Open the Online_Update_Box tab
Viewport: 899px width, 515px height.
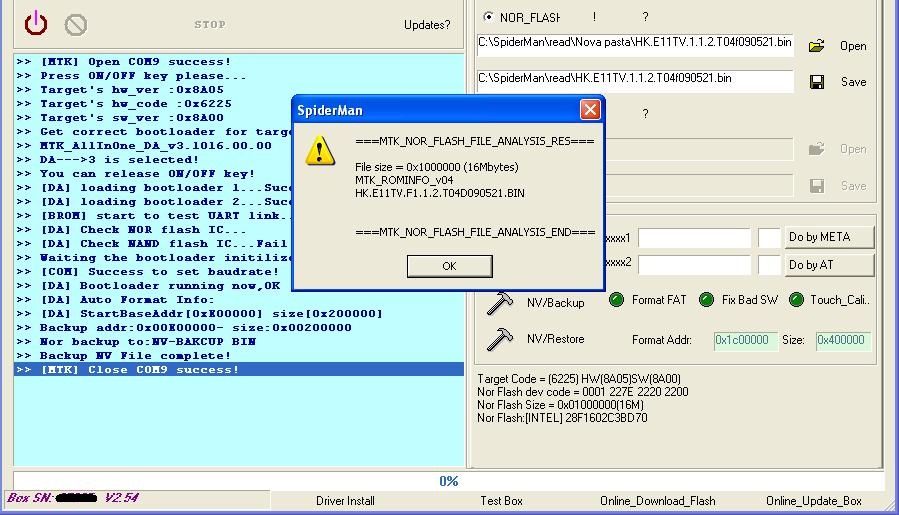point(814,501)
